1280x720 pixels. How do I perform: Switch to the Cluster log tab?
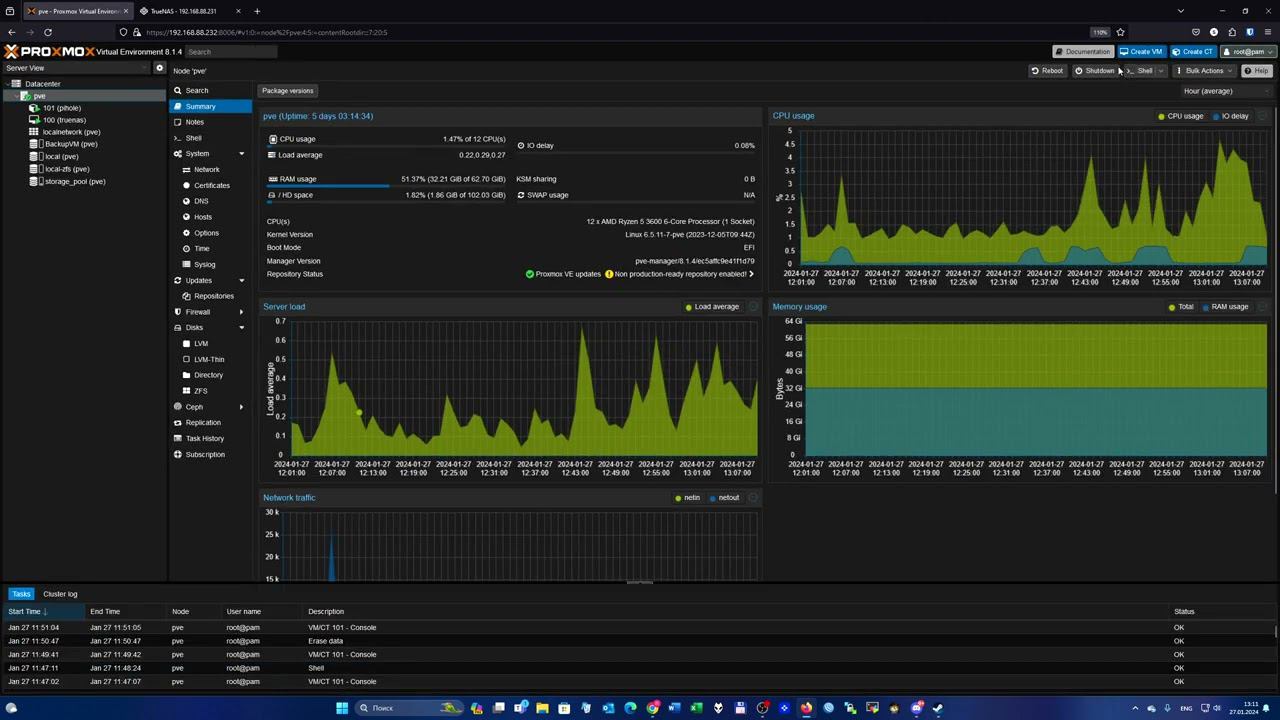tap(60, 594)
